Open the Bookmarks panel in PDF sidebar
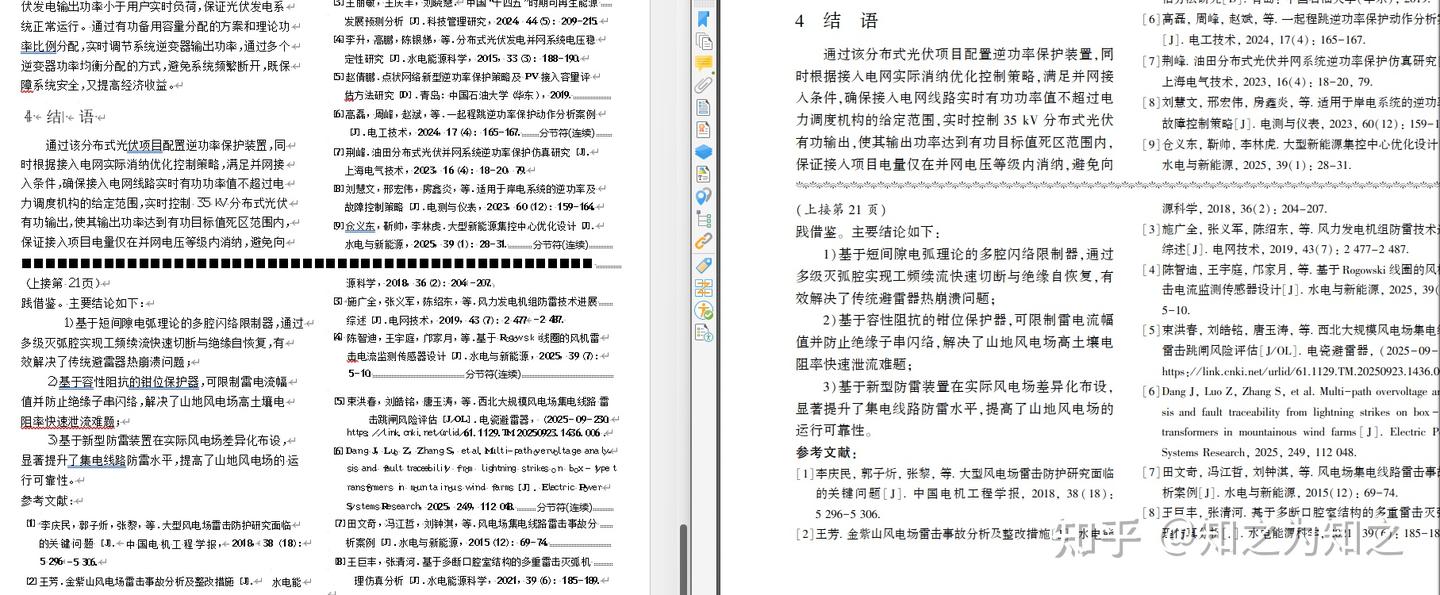1440x595 pixels. (703, 19)
